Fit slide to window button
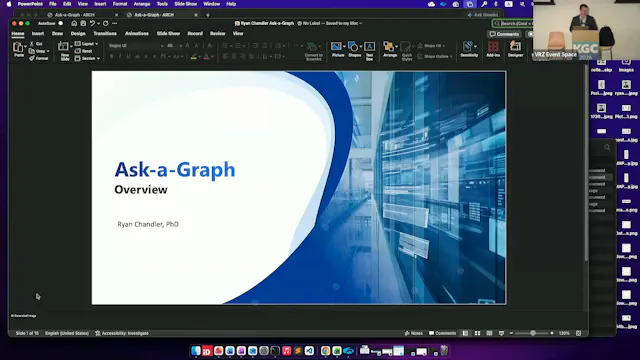This screenshot has width=640, height=360. pyautogui.click(x=578, y=333)
